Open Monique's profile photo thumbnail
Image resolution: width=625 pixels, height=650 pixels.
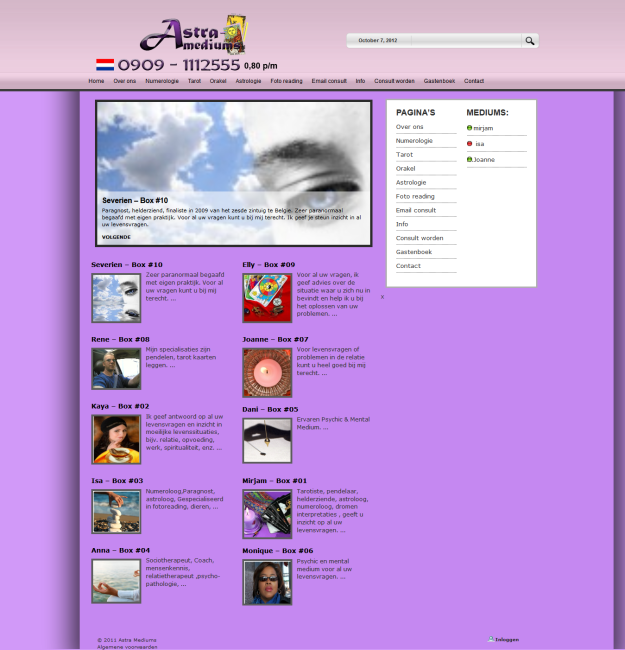click(x=267, y=582)
